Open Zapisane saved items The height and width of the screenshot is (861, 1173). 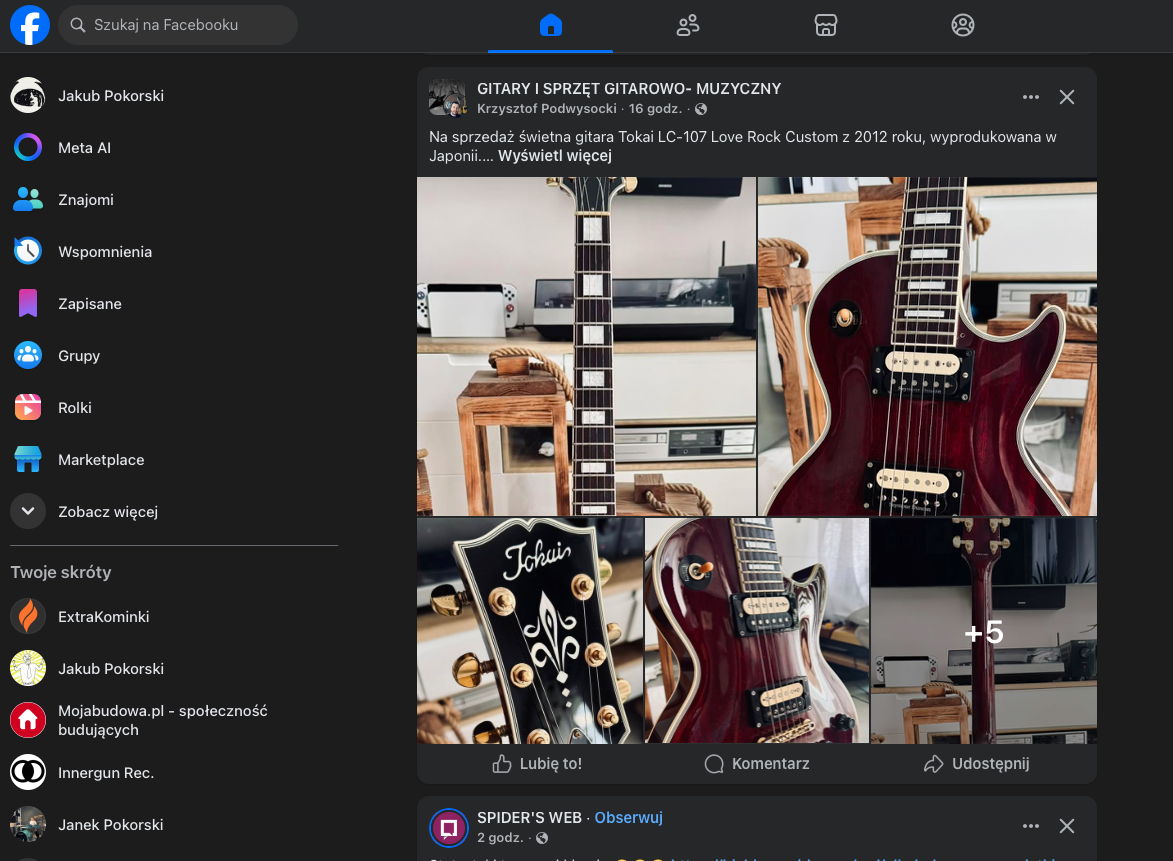(89, 304)
